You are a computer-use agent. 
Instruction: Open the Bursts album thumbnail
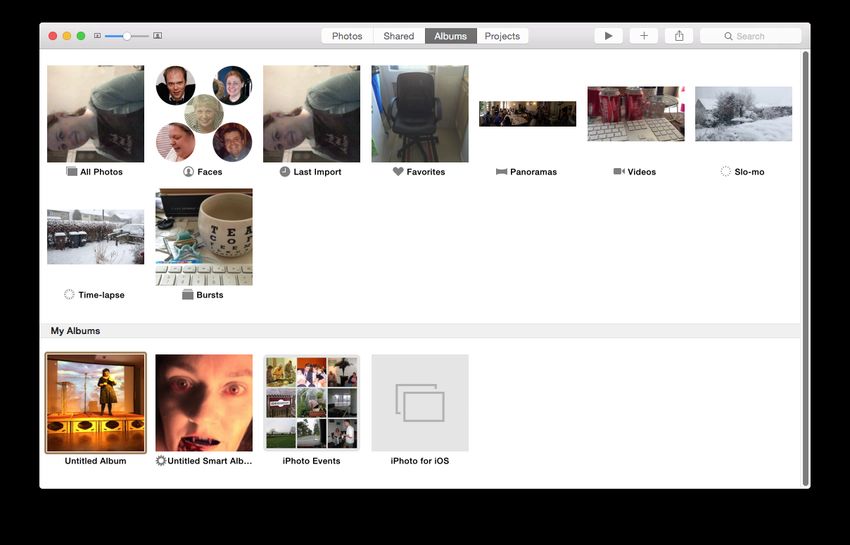204,237
